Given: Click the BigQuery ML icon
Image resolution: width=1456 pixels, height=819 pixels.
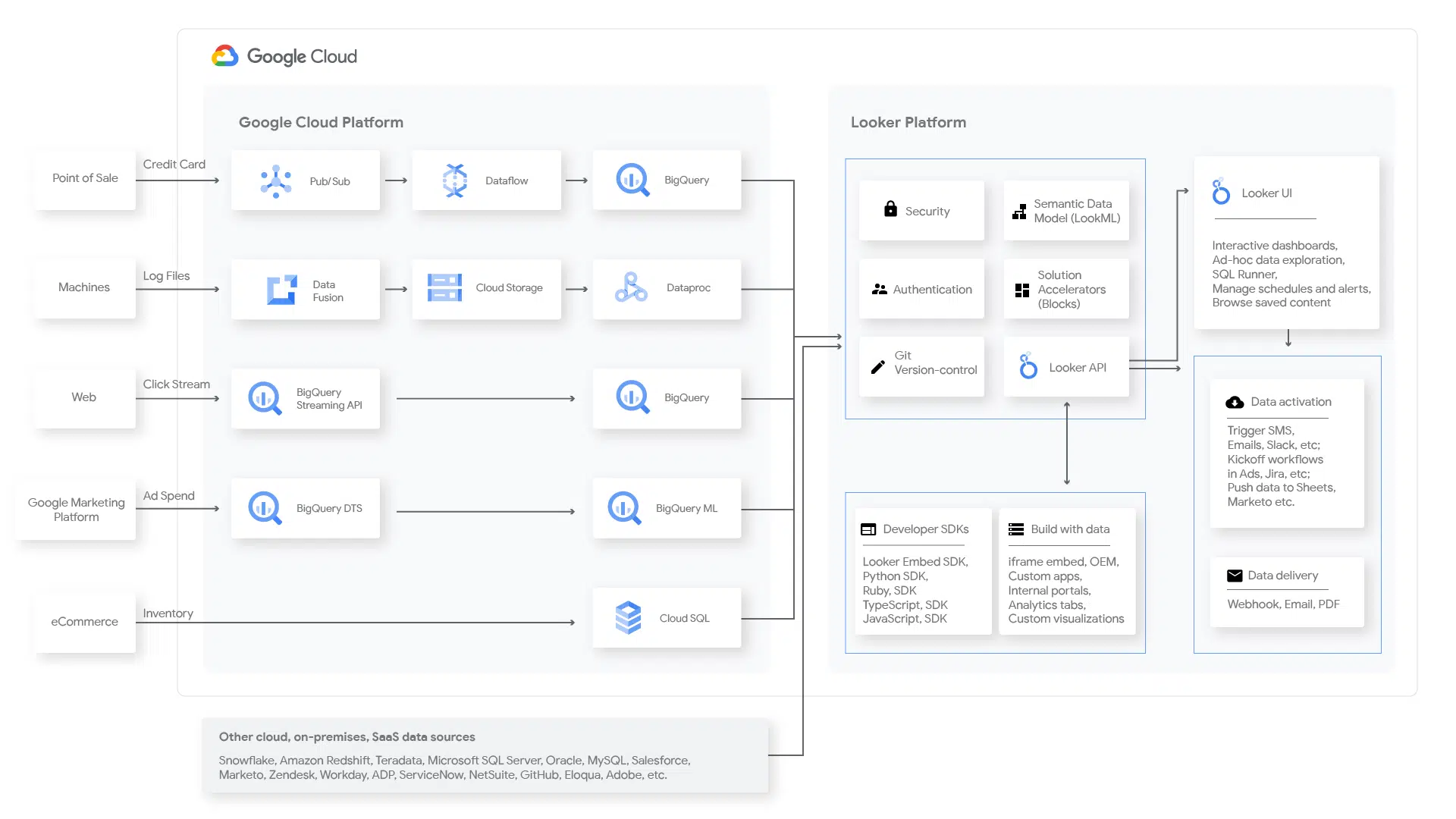Looking at the screenshot, I should click(625, 508).
